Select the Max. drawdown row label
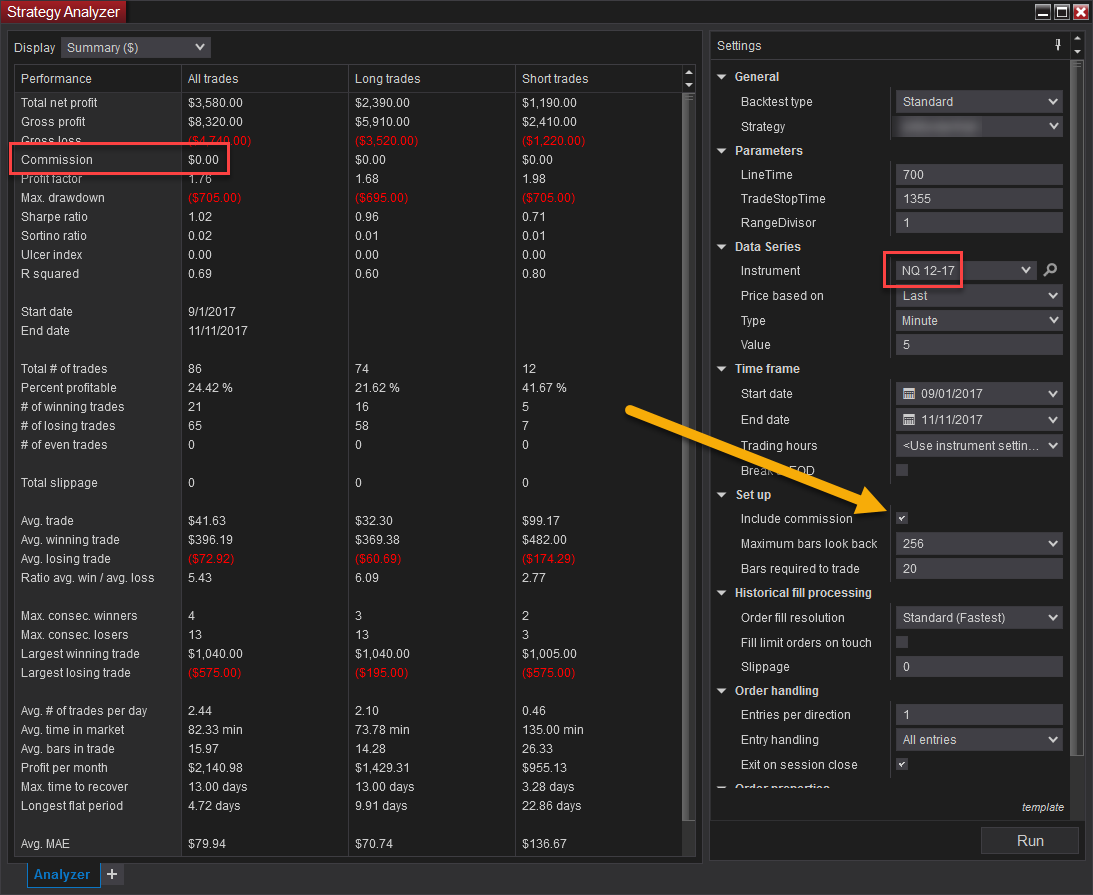The image size is (1093, 895). (63, 198)
